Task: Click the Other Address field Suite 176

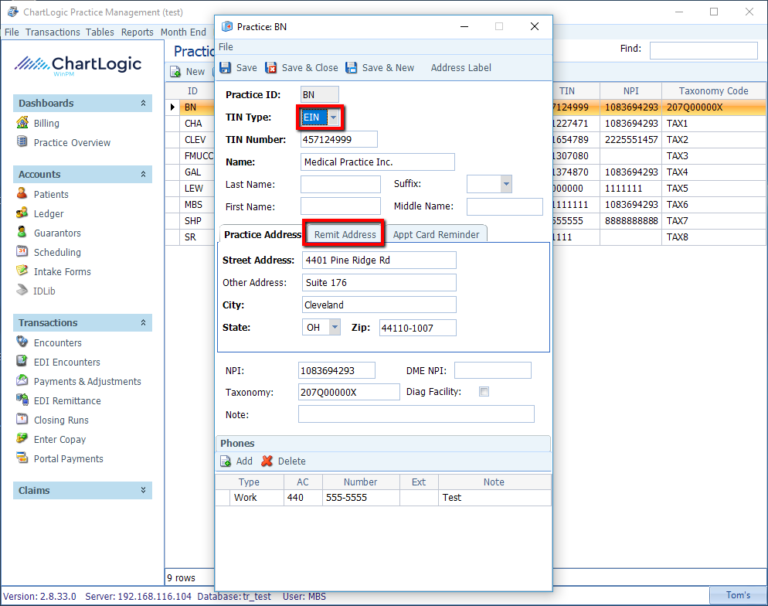Action: [379, 283]
